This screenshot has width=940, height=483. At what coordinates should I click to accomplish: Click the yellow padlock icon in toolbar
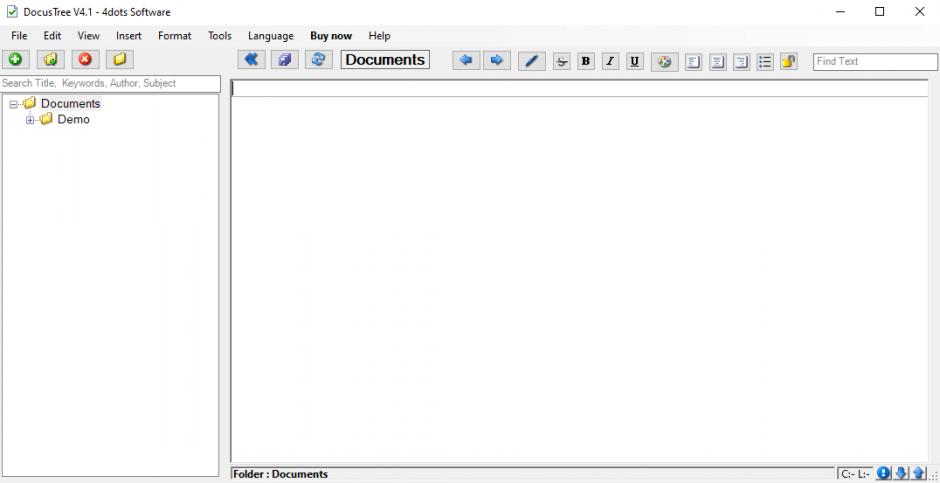coord(789,61)
